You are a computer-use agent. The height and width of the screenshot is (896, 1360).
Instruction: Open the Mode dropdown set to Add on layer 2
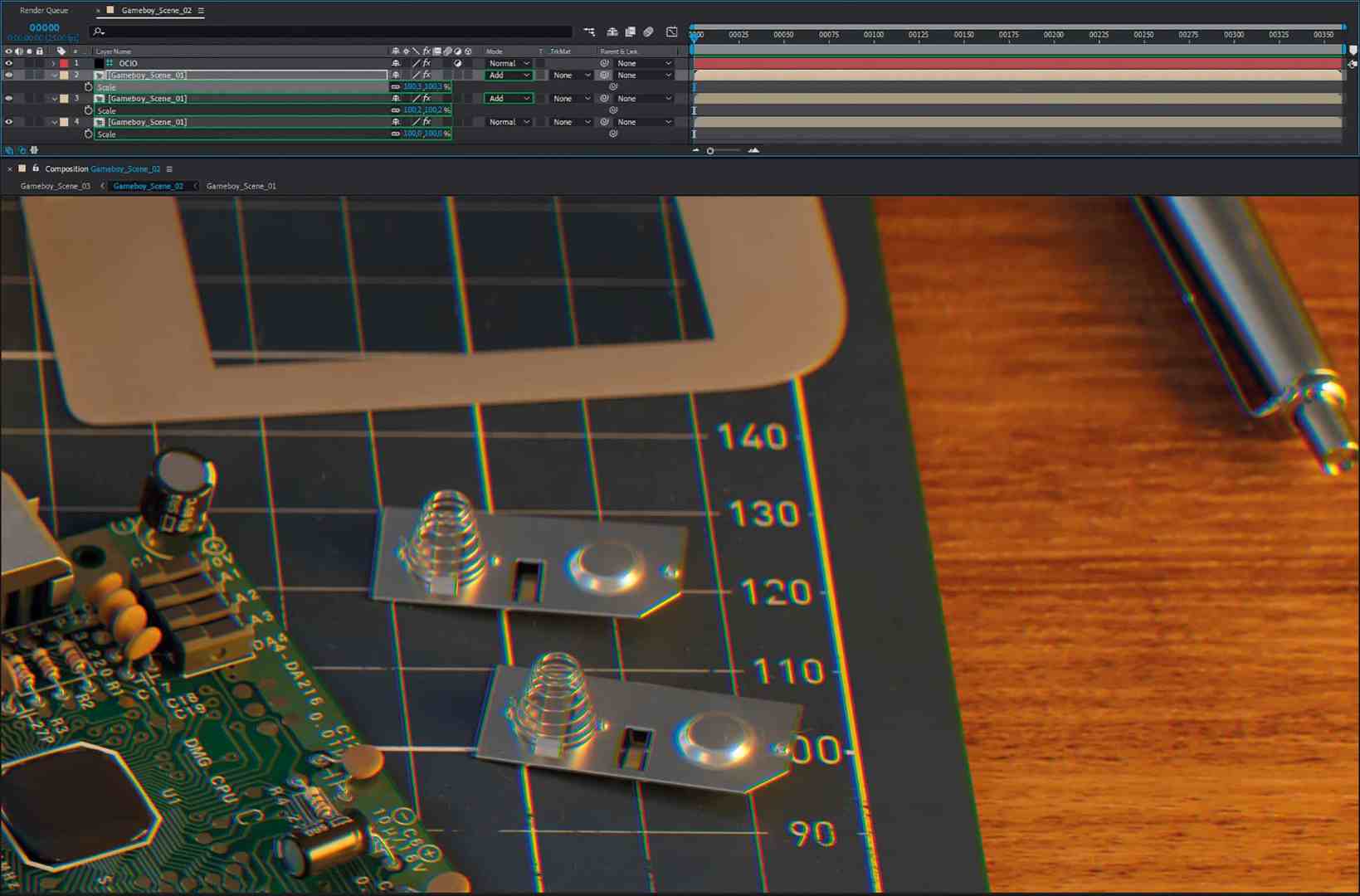click(x=509, y=75)
